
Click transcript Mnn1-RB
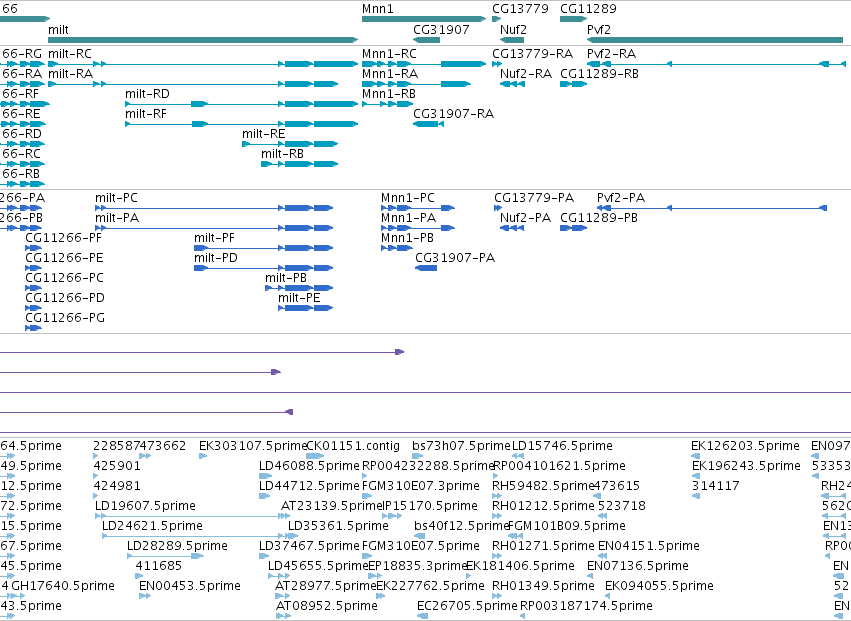pos(389,94)
